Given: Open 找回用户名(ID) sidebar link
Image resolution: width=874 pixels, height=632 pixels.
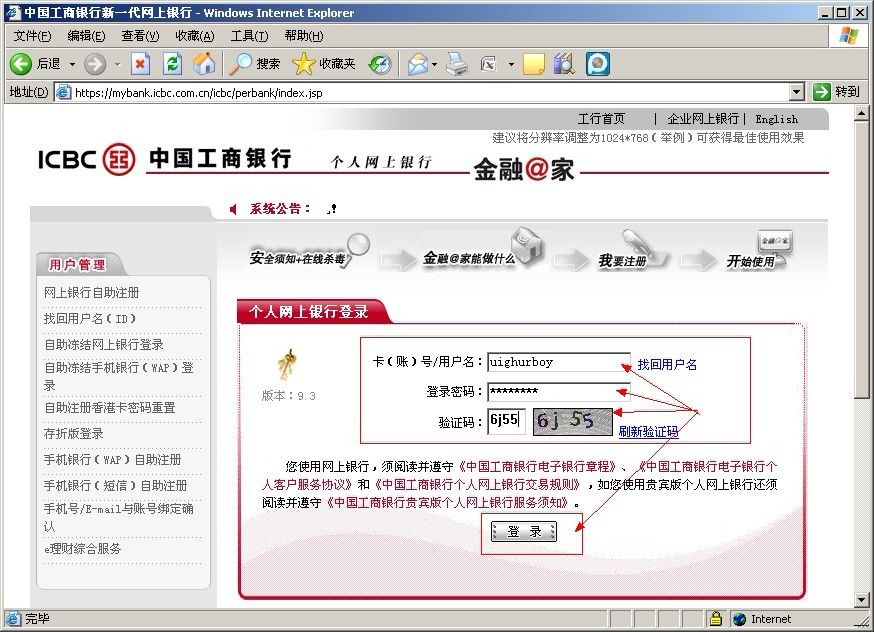Looking at the screenshot, I should (90, 319).
